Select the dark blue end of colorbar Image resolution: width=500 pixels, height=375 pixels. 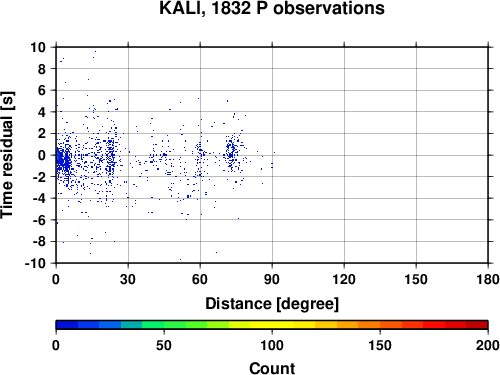pos(67,325)
